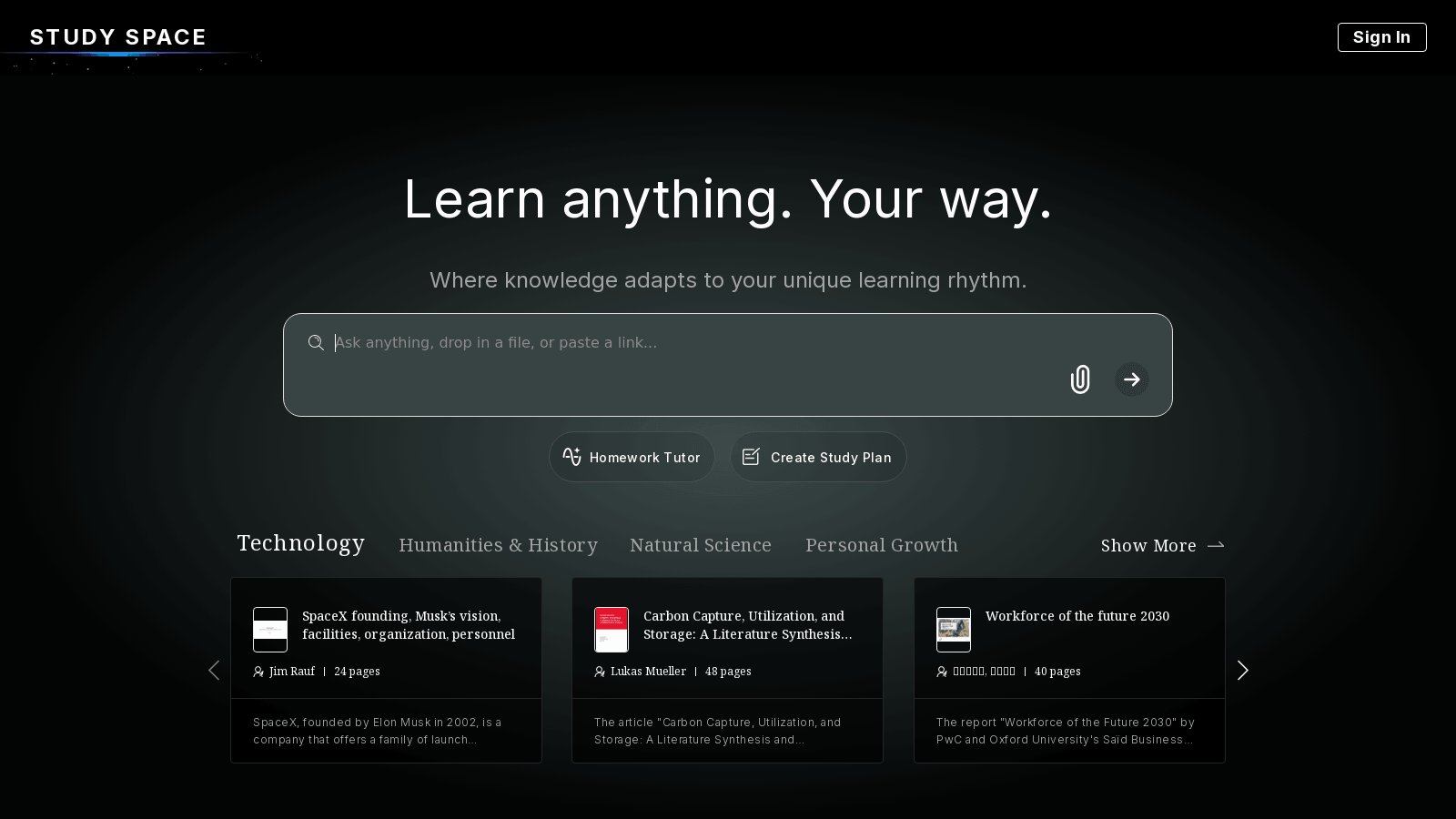Switch to Natural Science tab

(701, 545)
